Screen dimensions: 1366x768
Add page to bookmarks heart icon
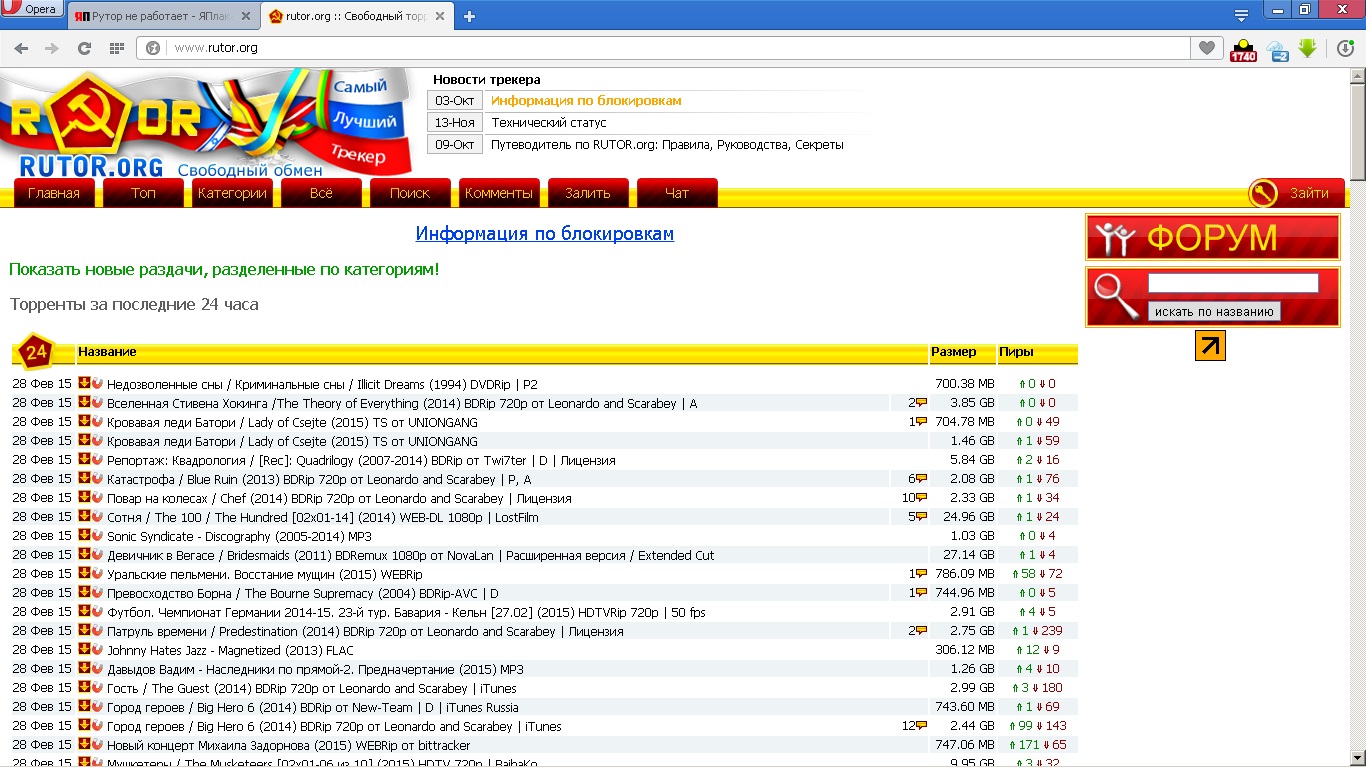tap(1207, 48)
